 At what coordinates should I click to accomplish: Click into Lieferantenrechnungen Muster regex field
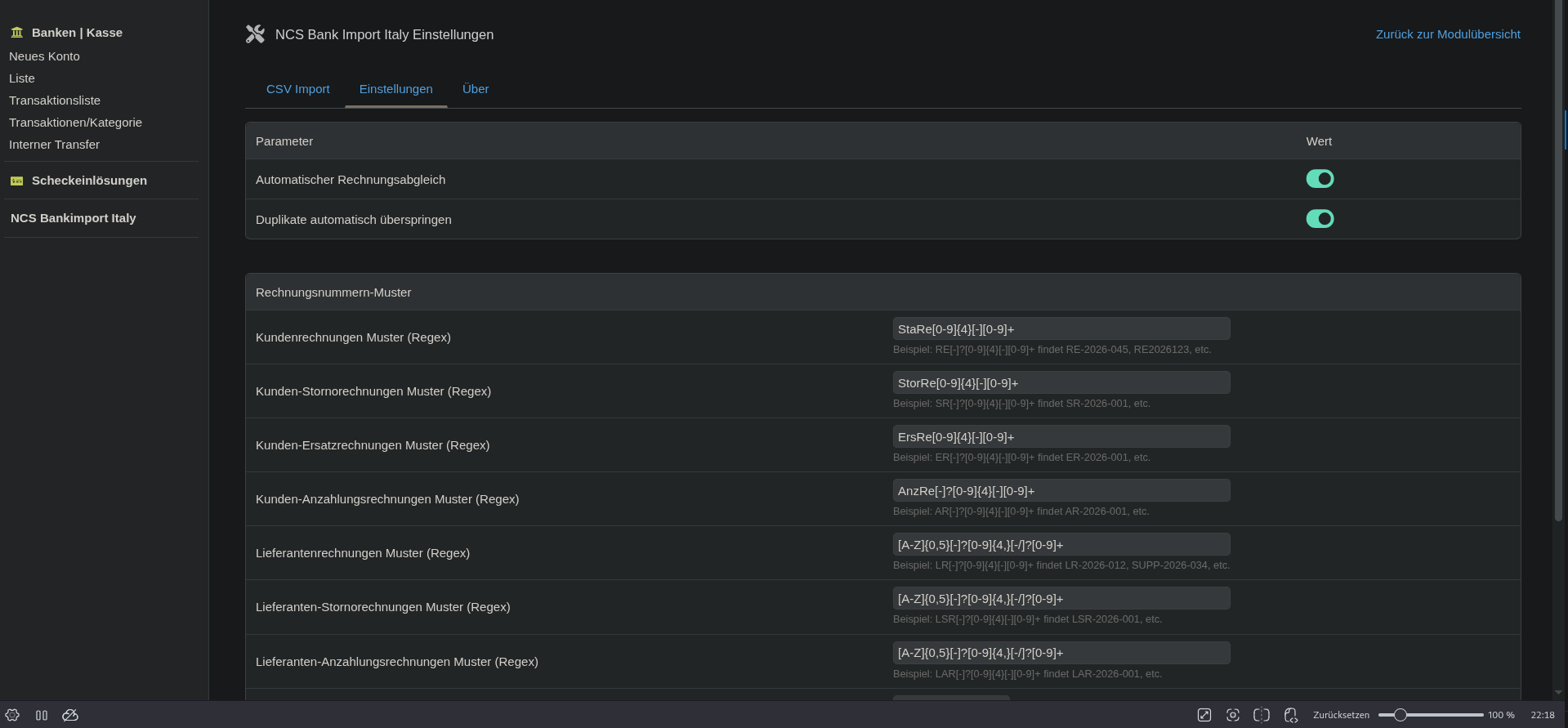[1061, 545]
